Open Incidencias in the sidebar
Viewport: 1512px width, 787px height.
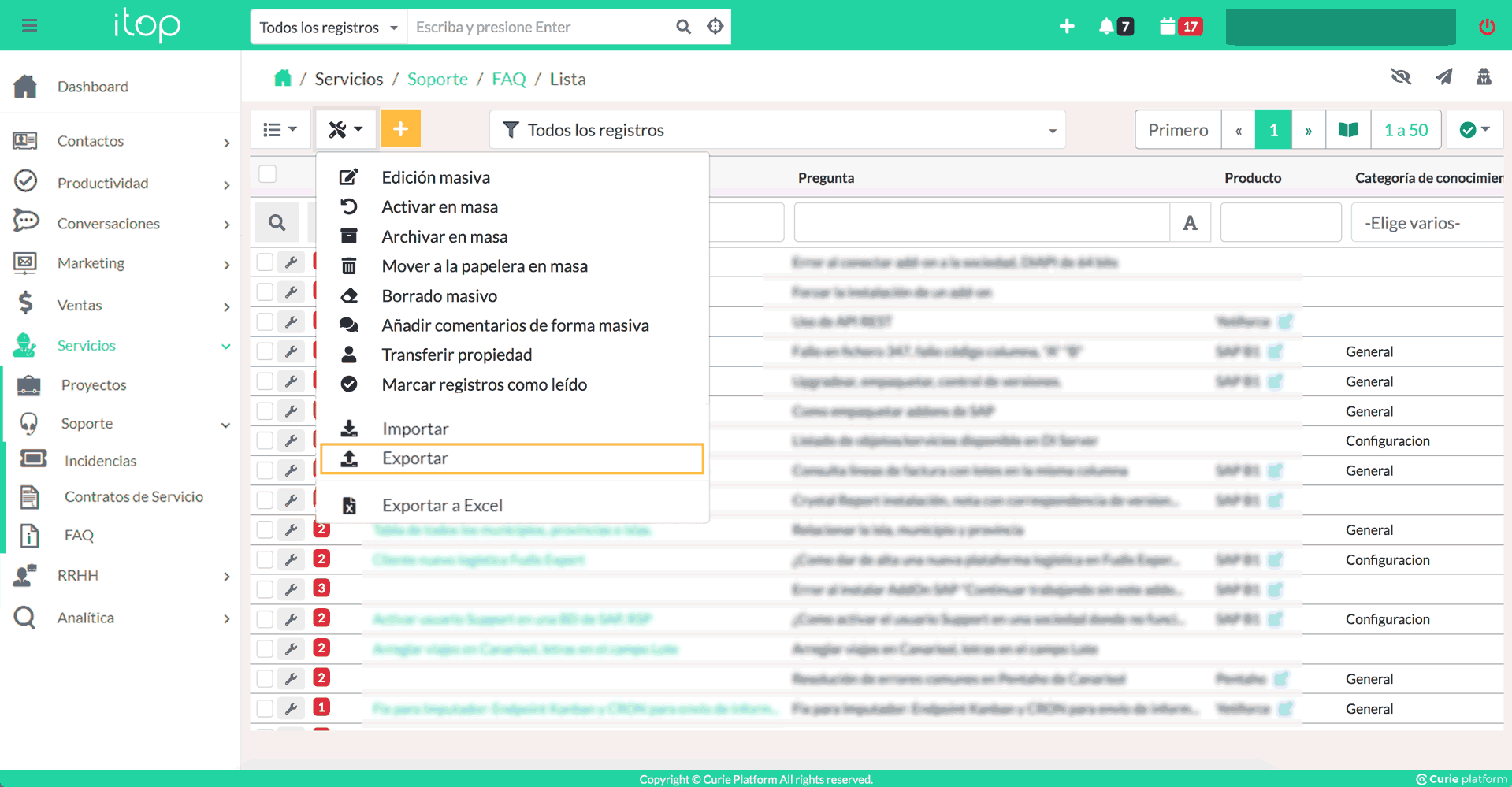(100, 462)
